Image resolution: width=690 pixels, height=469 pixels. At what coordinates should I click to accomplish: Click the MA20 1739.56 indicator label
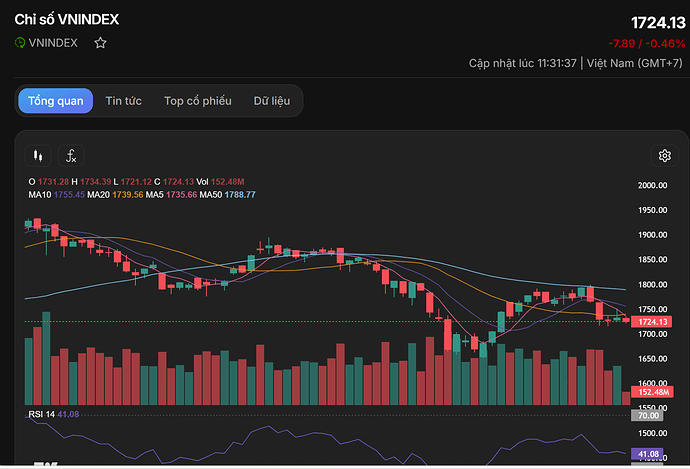tap(115, 194)
